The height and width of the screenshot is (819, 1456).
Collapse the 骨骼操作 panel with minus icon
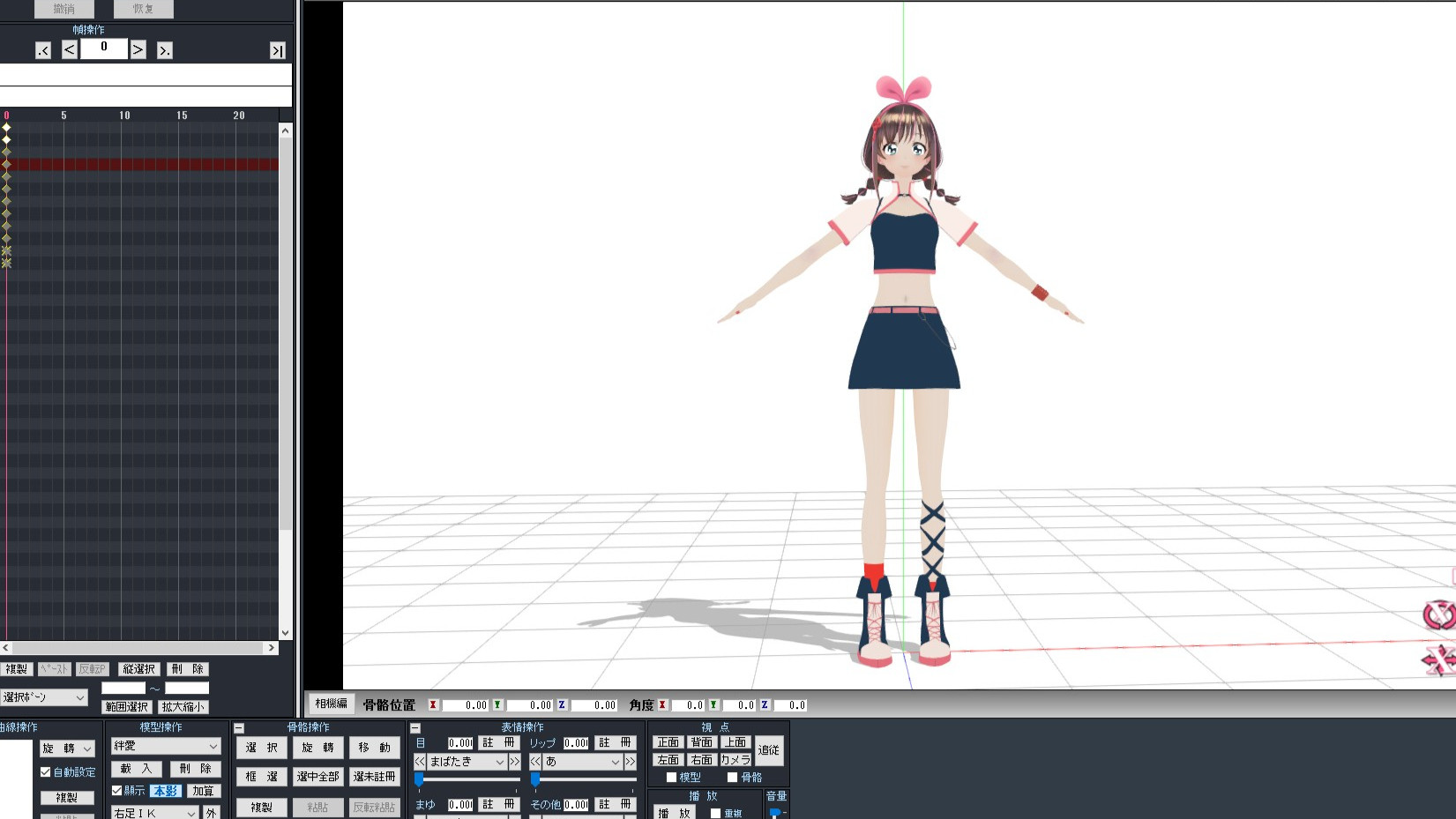(x=239, y=728)
